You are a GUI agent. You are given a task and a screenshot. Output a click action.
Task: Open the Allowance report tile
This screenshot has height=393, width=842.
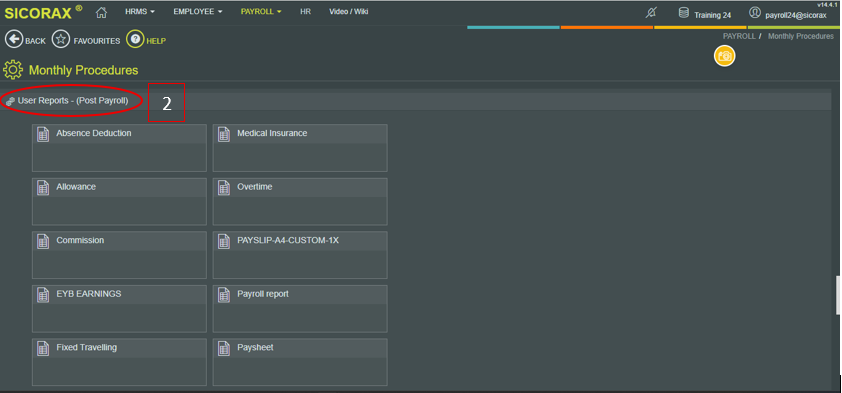[119, 202]
